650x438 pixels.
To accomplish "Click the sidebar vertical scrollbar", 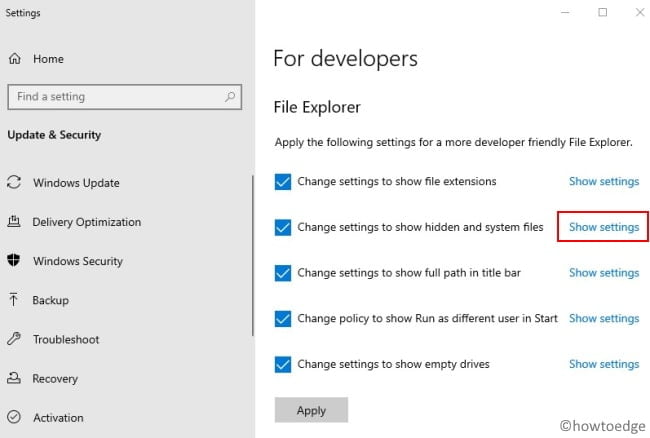I will (x=252, y=255).
